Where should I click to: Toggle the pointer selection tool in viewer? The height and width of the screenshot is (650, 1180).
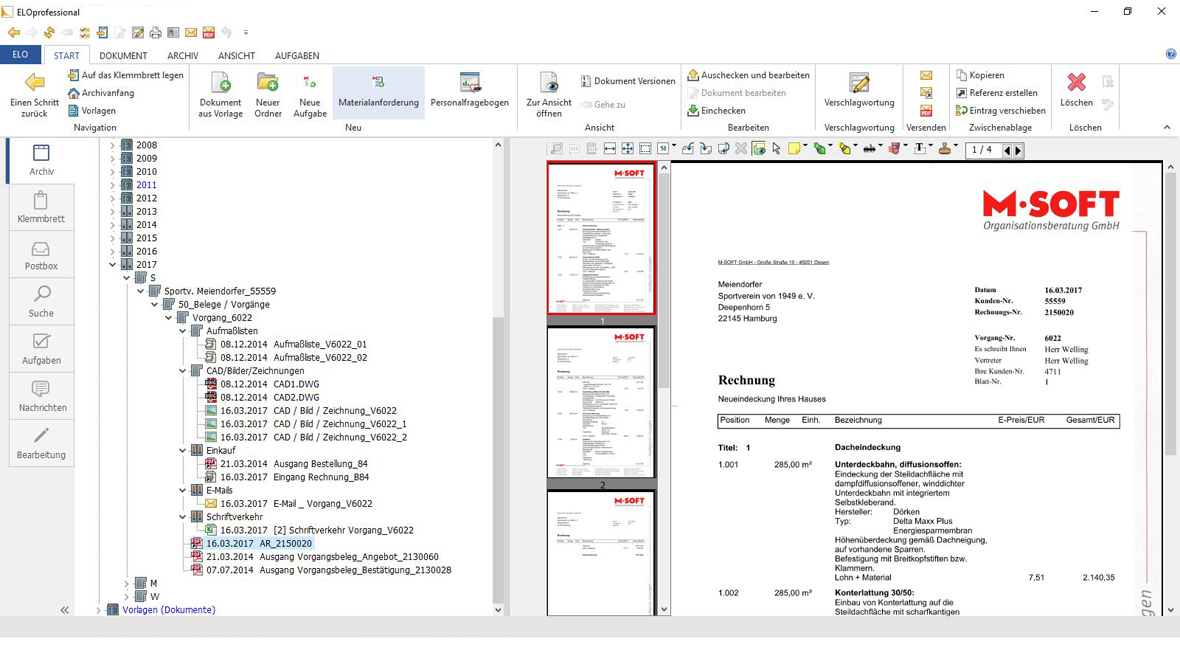click(776, 149)
